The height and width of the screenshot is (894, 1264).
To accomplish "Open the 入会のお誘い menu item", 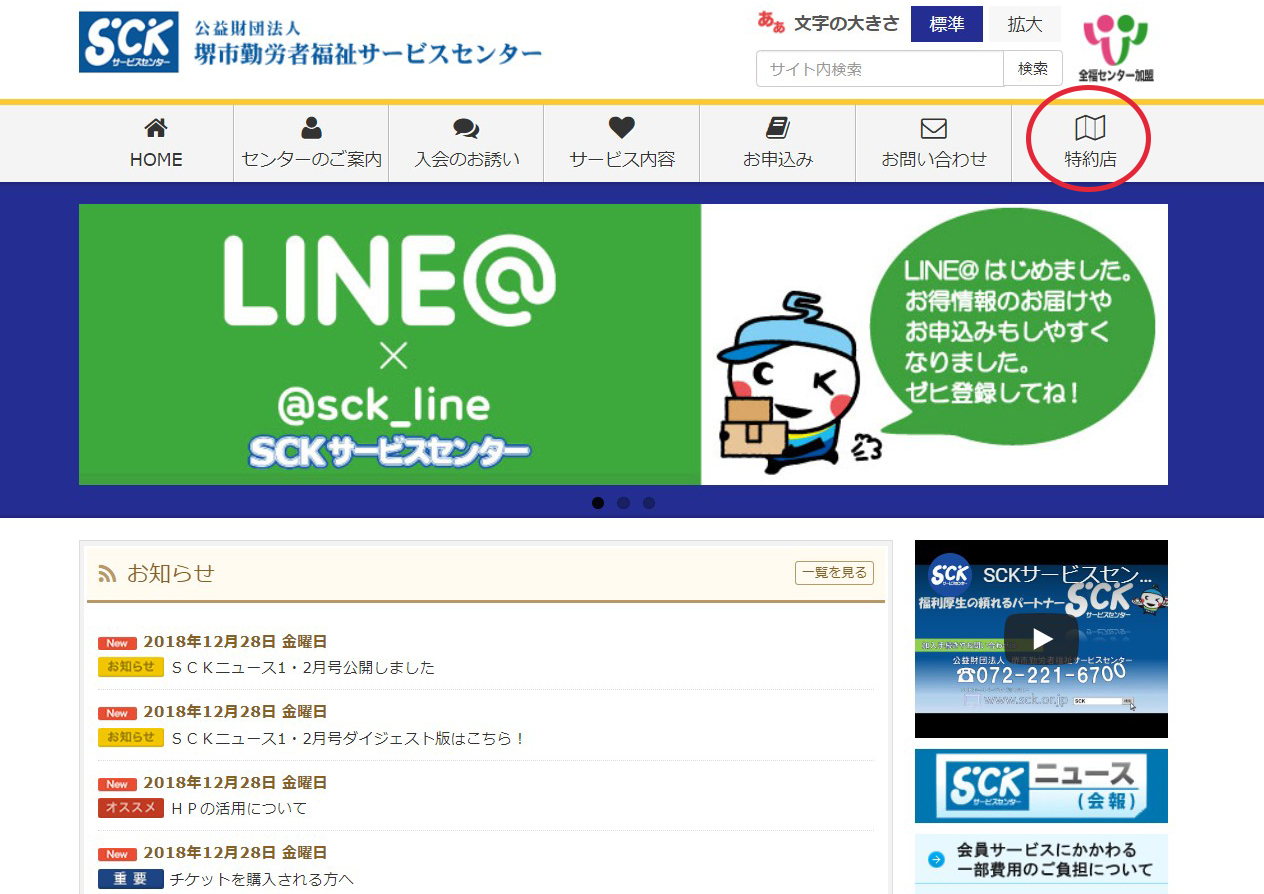I will 467,144.
